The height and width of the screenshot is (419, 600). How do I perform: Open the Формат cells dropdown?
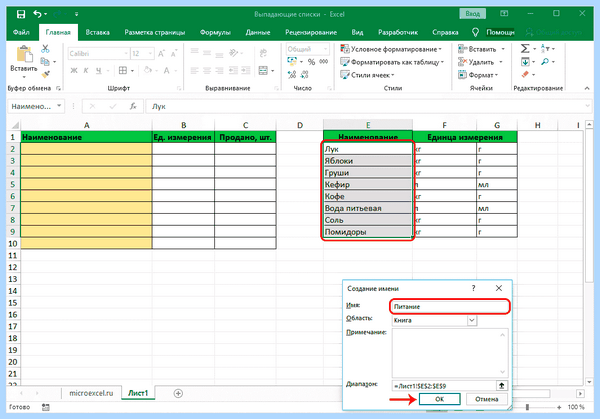(x=478, y=75)
